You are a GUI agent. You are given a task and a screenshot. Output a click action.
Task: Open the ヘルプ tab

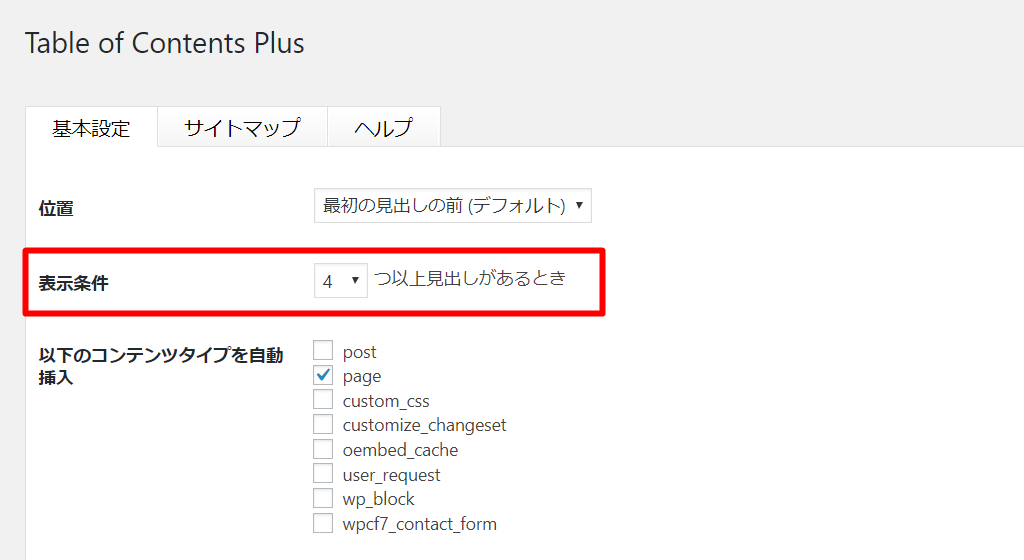point(383,127)
